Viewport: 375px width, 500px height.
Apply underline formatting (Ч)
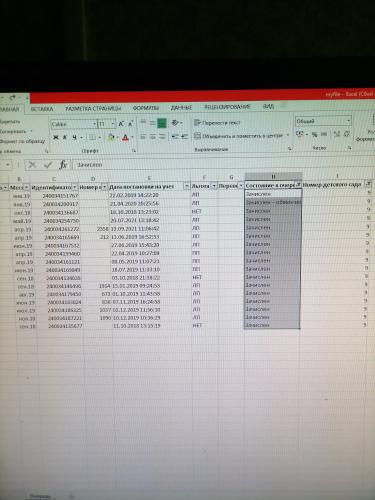(74, 137)
